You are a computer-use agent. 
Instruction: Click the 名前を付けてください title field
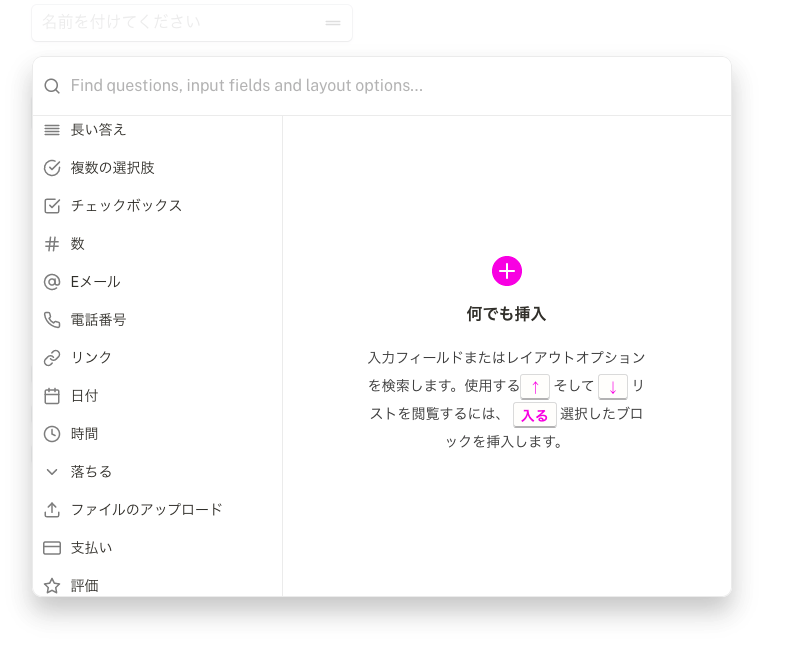[x=192, y=23]
